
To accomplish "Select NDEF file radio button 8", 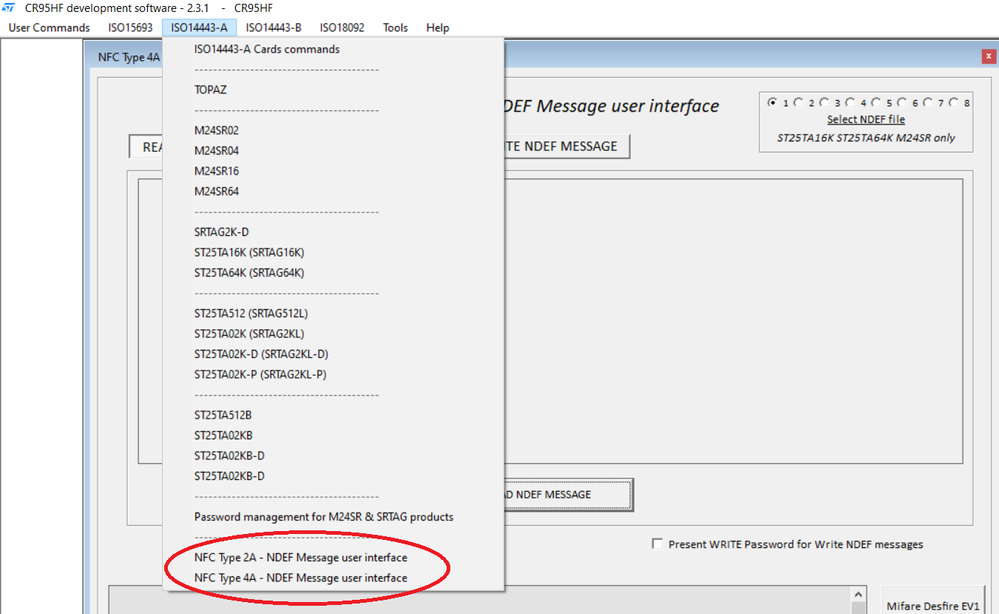I will tap(954, 103).
